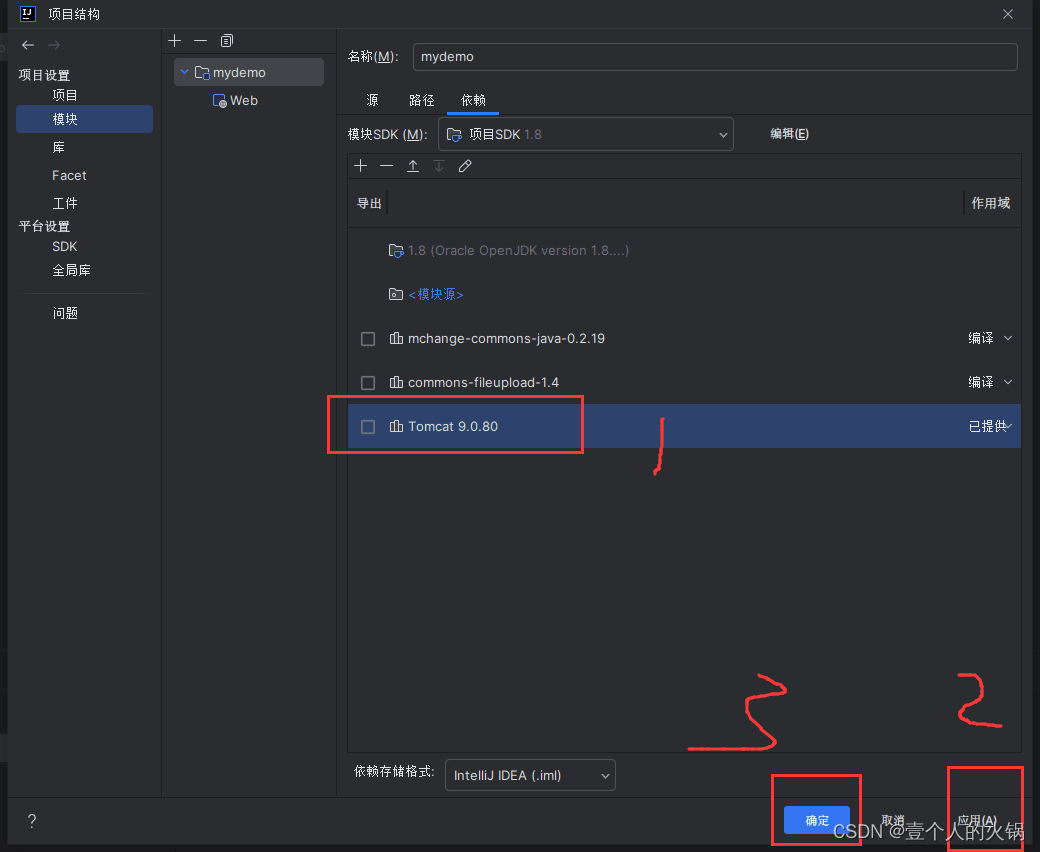This screenshot has width=1040, height=852.
Task: Toggle export checkbox for mchange-commons-java-0.2.19
Action: (368, 339)
